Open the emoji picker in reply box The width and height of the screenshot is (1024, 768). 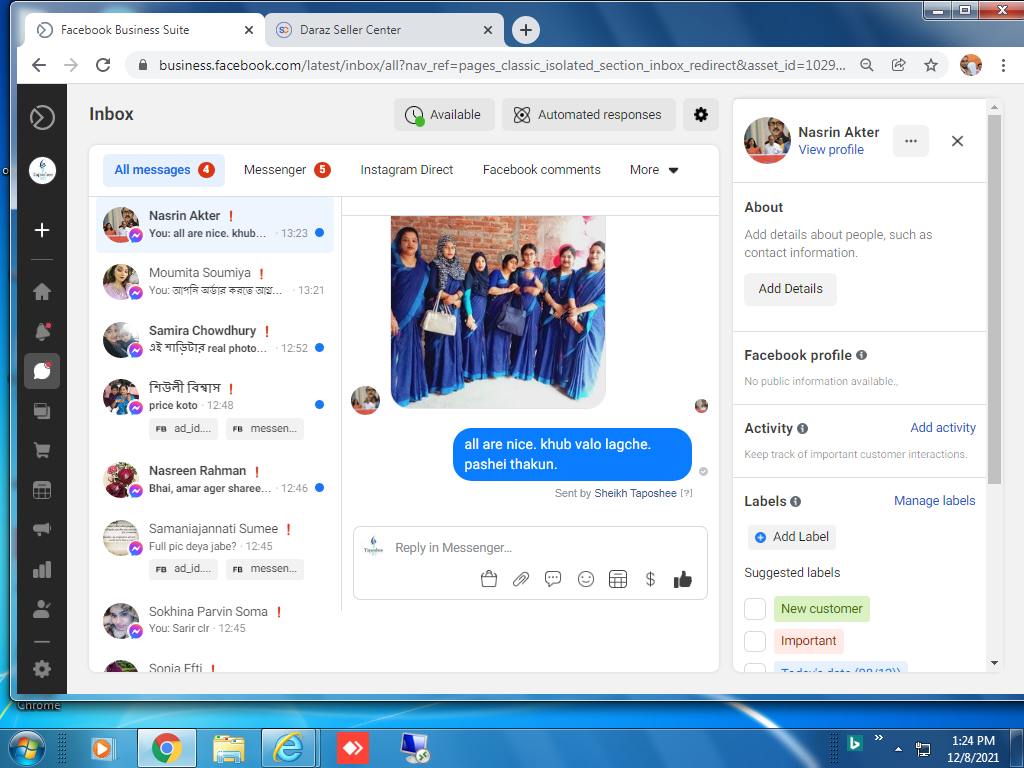click(x=586, y=579)
